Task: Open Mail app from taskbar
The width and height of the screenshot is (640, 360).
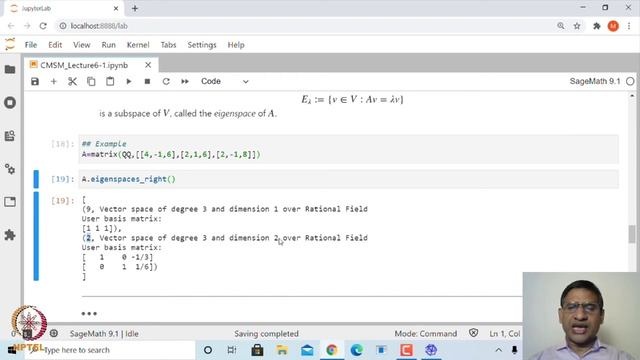Action: 307,350
